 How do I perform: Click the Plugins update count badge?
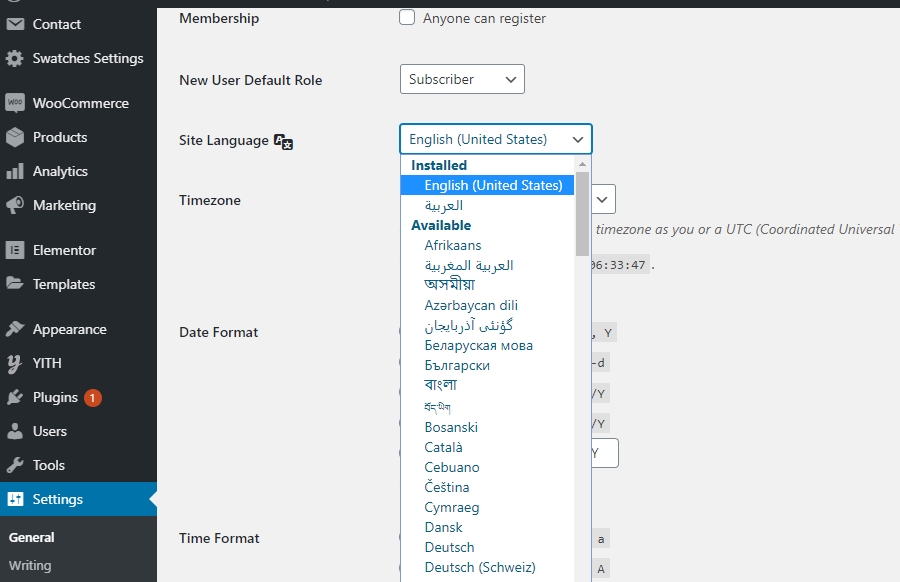tap(92, 397)
